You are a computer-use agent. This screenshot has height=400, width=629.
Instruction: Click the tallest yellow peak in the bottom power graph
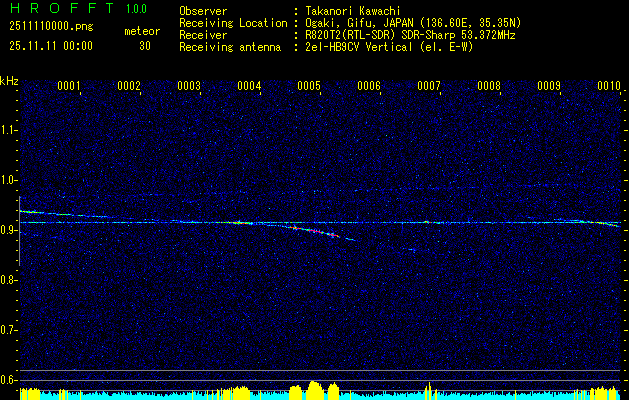coord(314,390)
